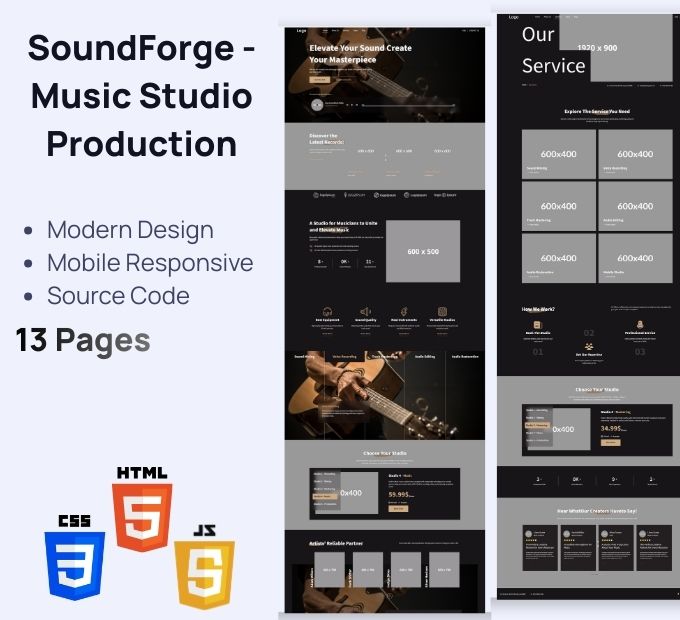Click the tan hero call-to-action button
The image size is (680, 620).
(320, 80)
